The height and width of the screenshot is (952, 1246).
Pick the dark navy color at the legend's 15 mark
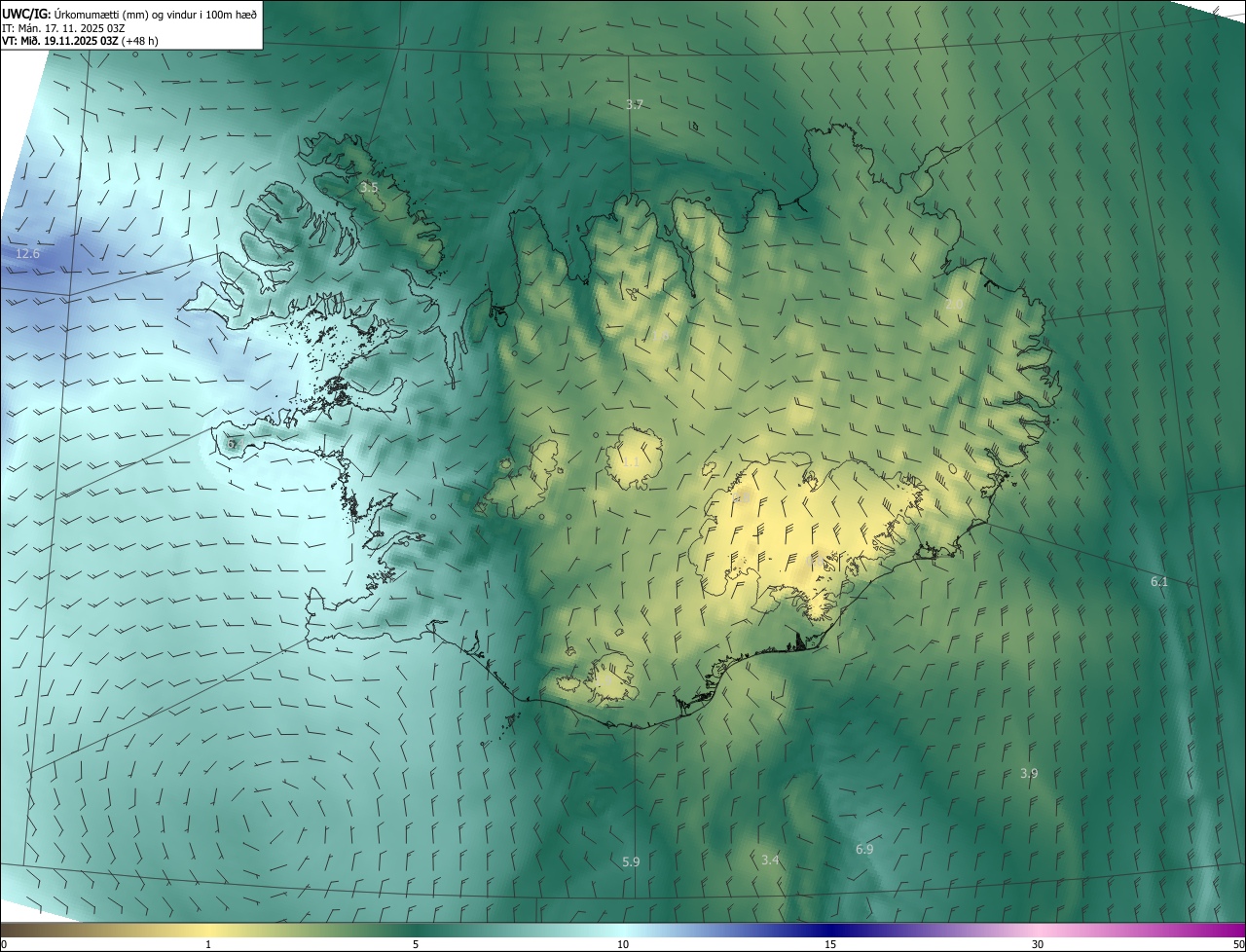[830, 930]
